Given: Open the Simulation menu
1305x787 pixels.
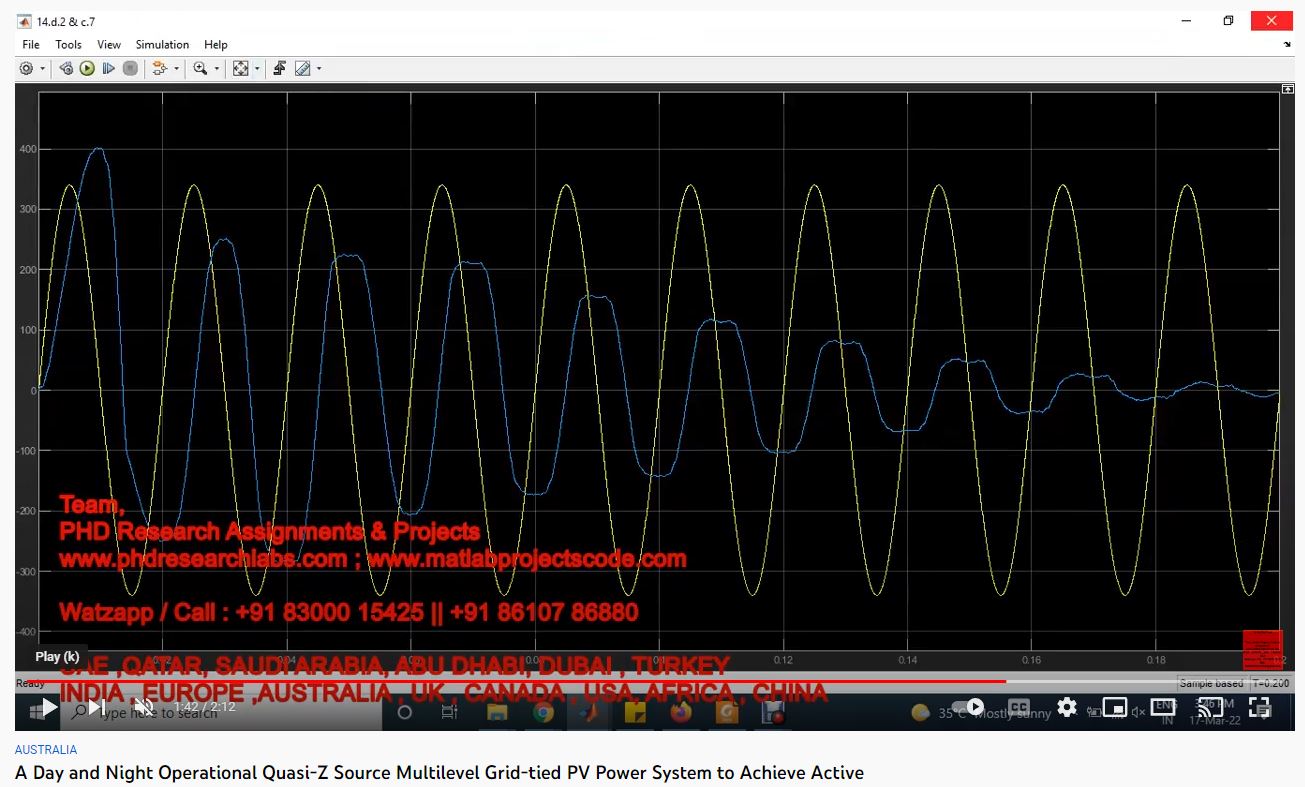Looking at the screenshot, I should coord(162,45).
